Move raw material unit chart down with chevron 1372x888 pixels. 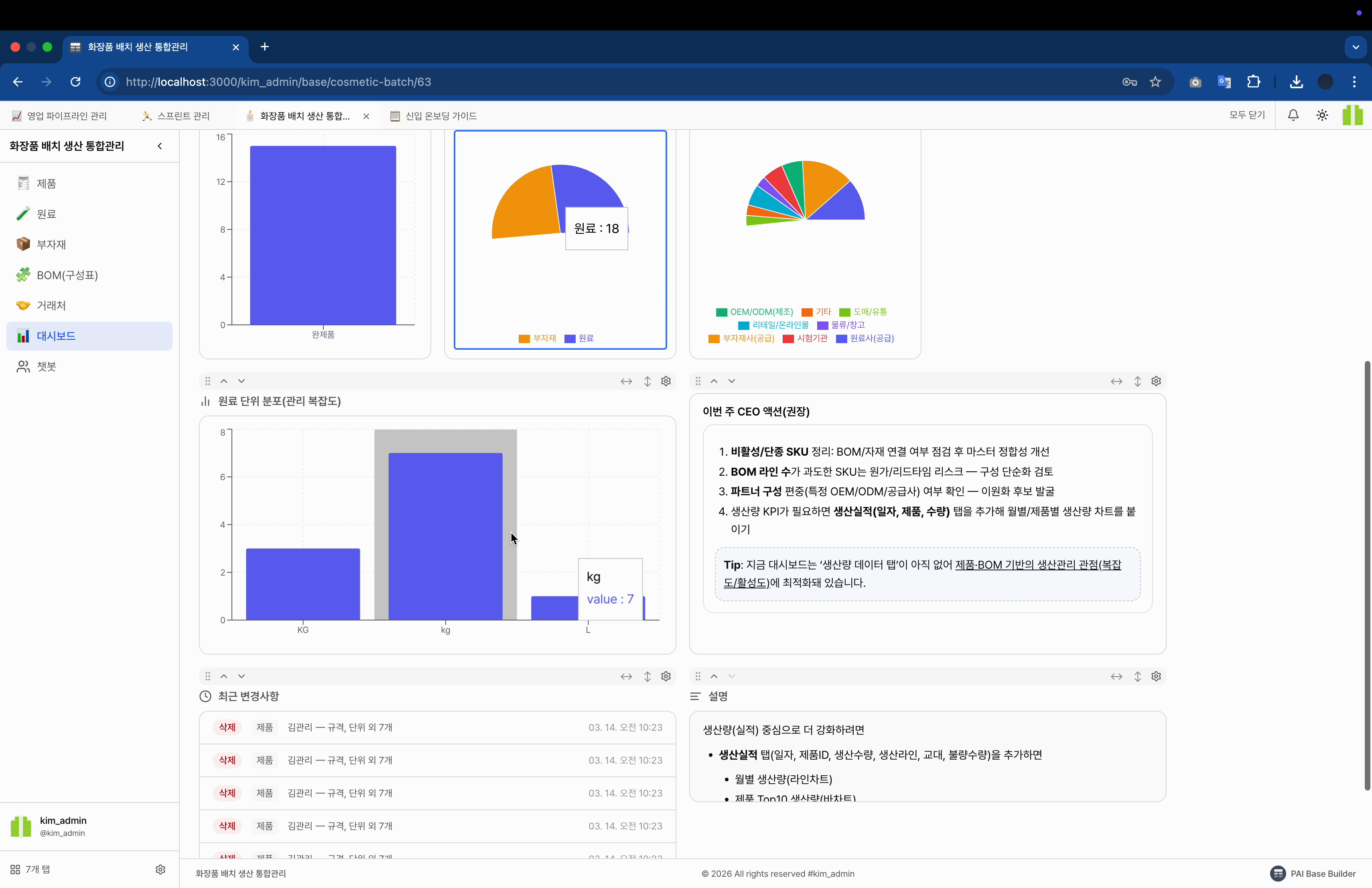(242, 381)
